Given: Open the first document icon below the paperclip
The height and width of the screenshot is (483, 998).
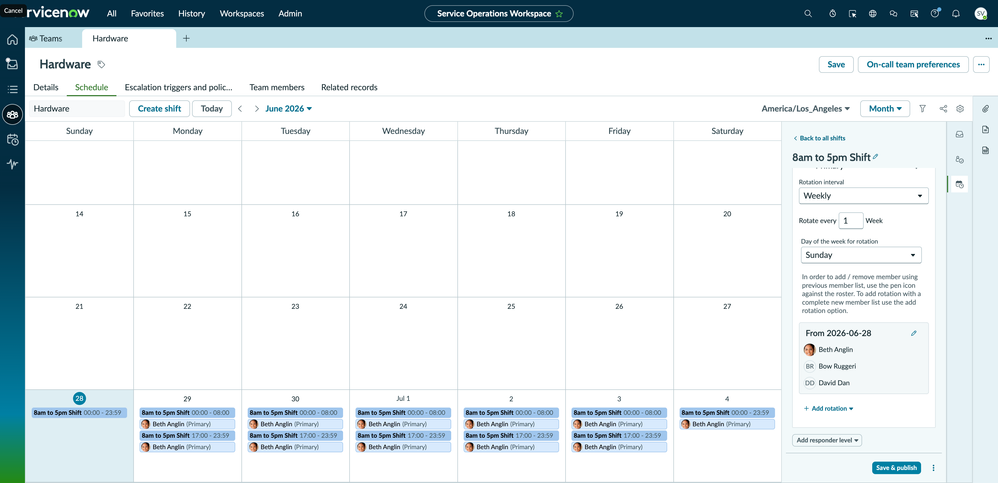Looking at the screenshot, I should coord(985,130).
